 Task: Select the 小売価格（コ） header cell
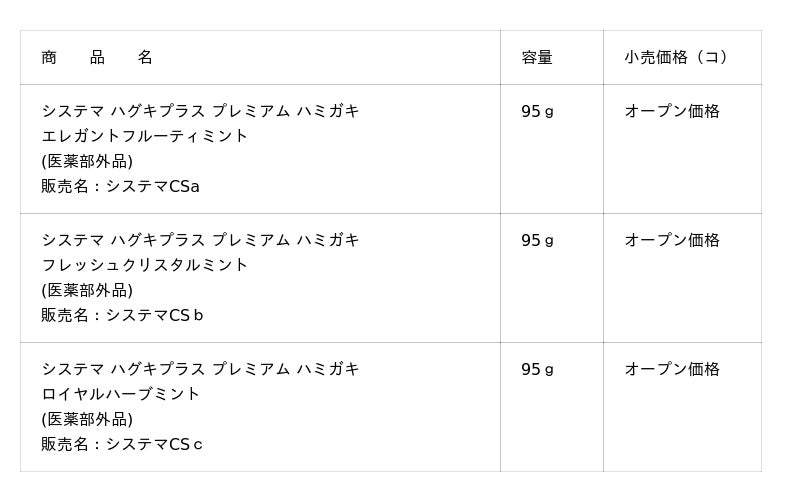tap(679, 58)
